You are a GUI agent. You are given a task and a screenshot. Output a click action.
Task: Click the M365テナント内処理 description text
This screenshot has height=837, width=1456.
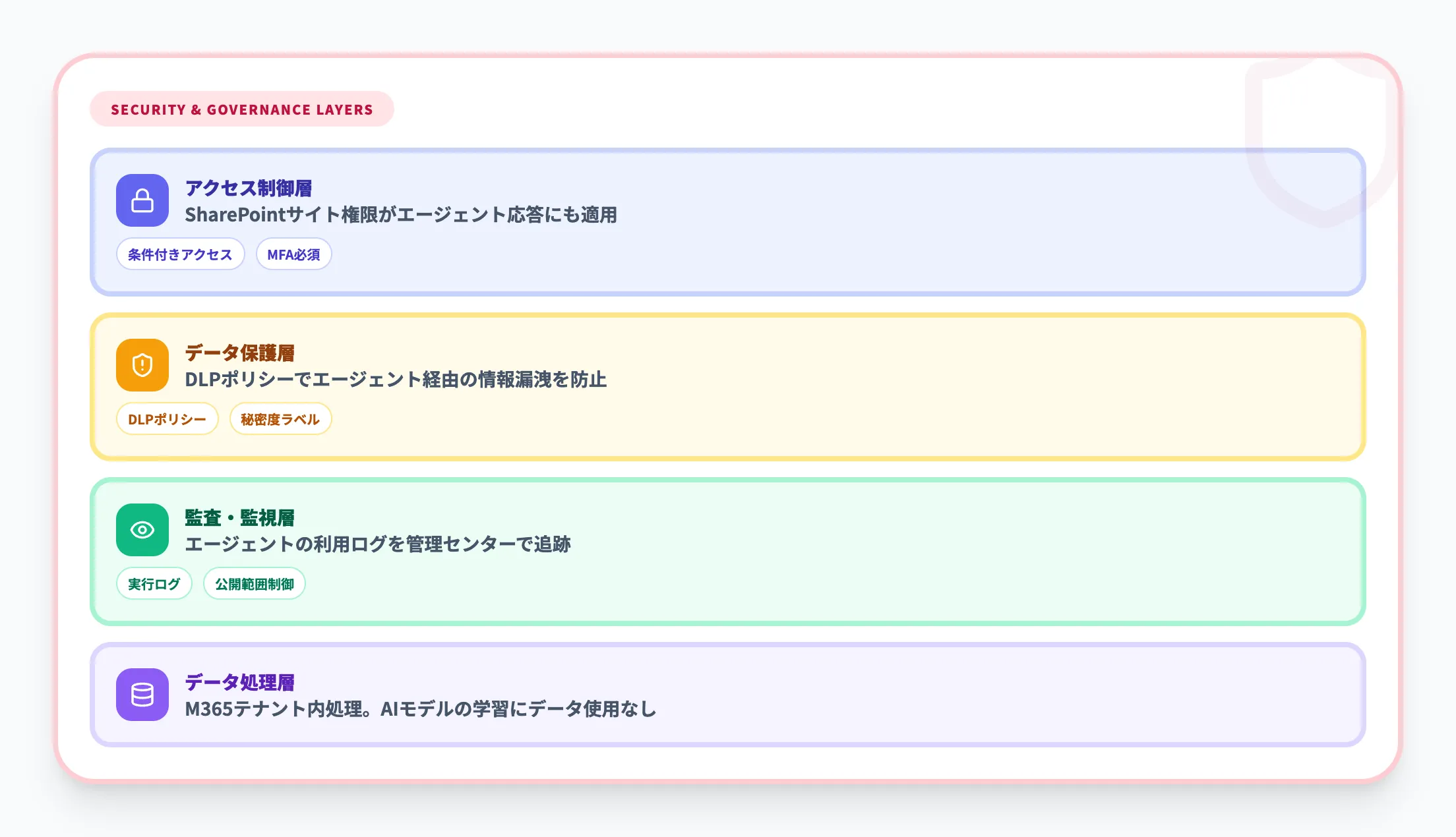(x=420, y=709)
